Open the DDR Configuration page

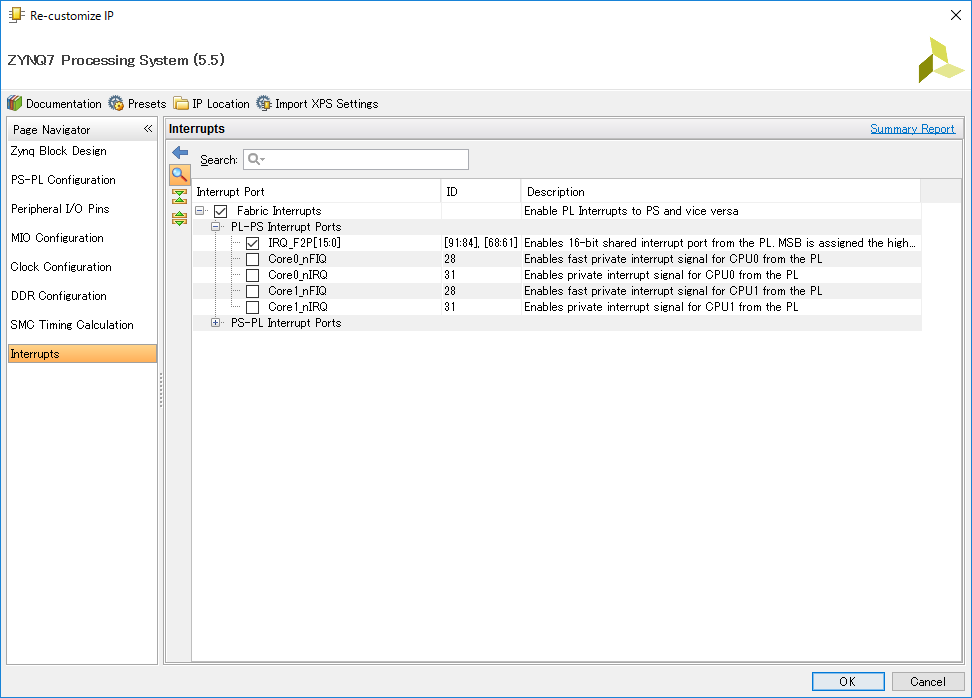58,296
